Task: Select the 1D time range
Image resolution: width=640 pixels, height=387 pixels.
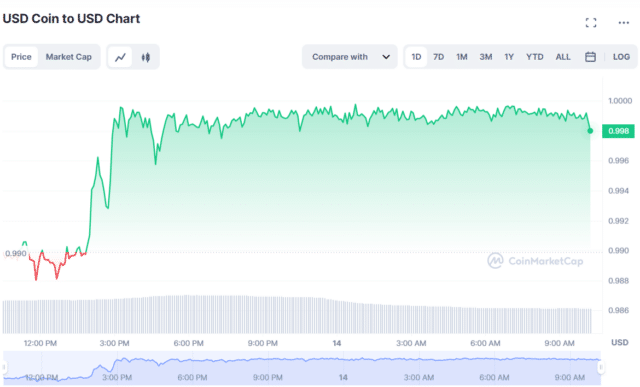Action: point(416,57)
